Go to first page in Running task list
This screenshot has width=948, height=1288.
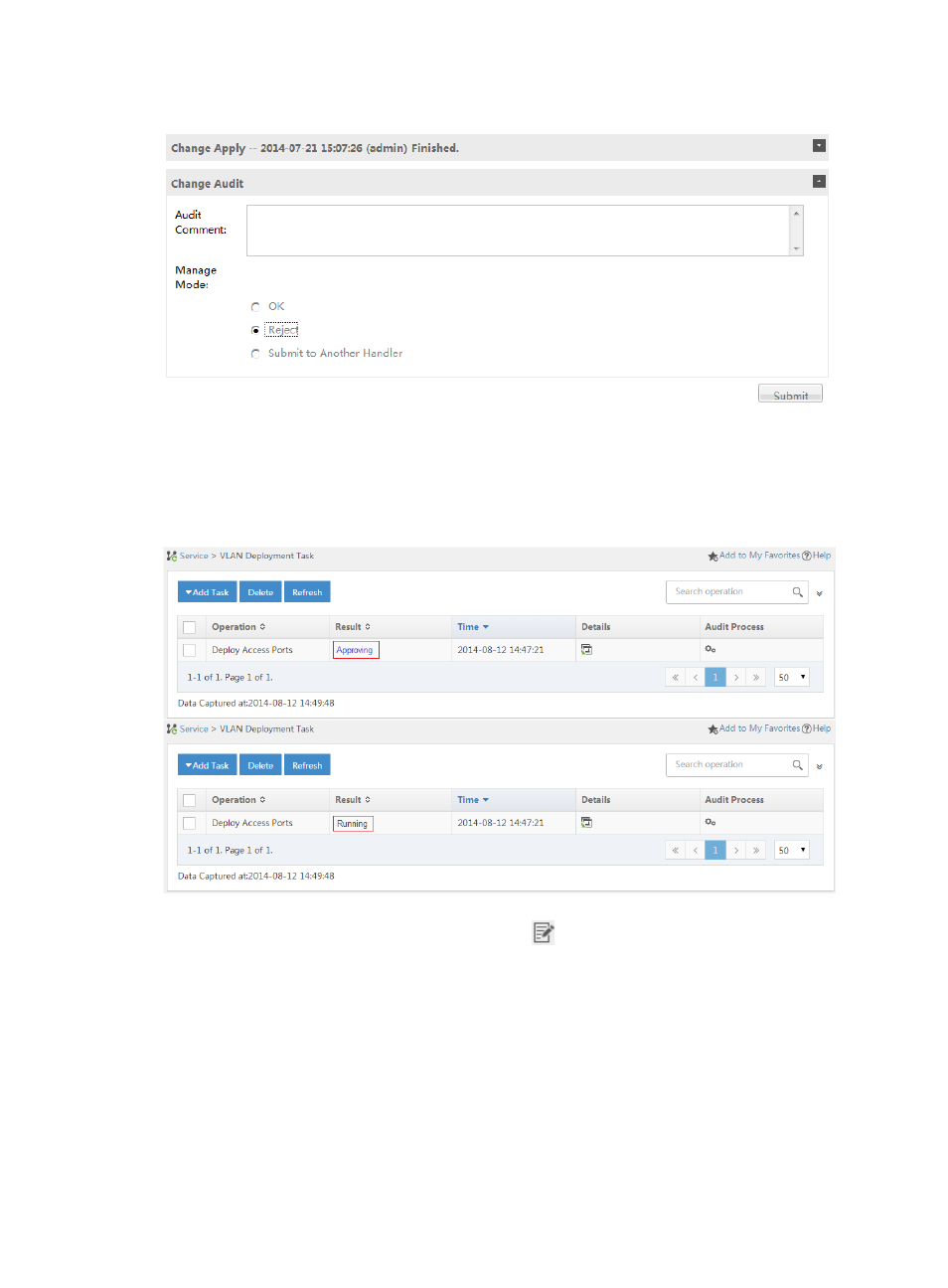click(x=676, y=851)
